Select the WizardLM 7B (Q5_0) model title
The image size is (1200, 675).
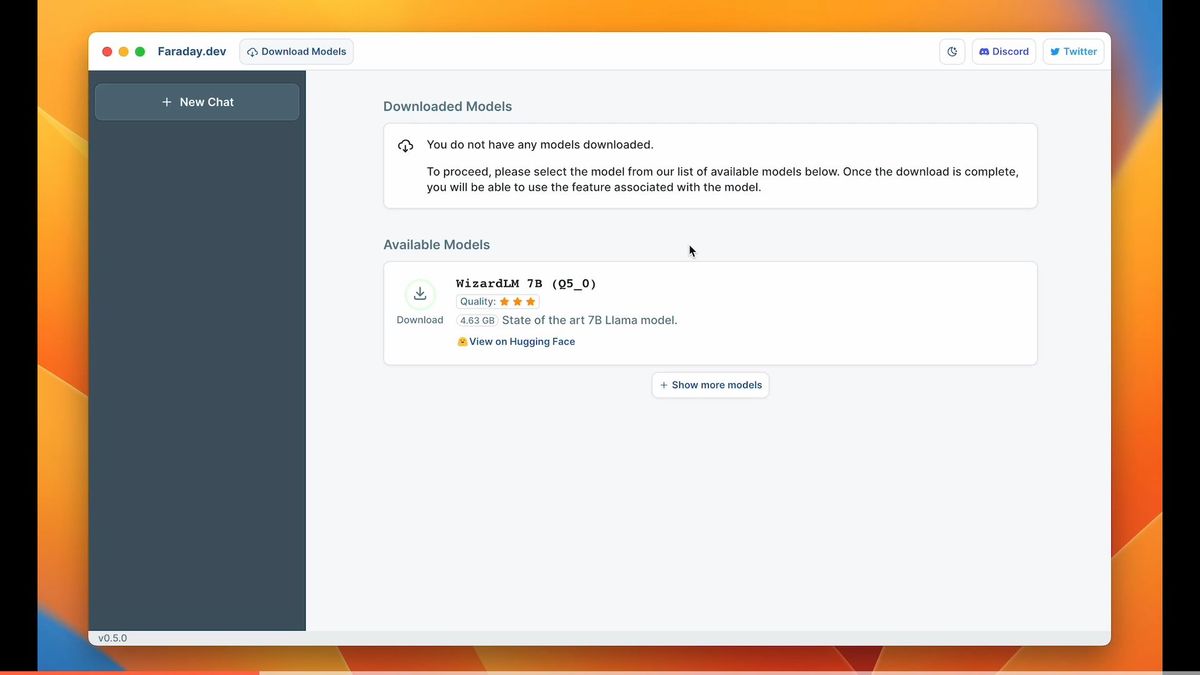[x=527, y=283]
